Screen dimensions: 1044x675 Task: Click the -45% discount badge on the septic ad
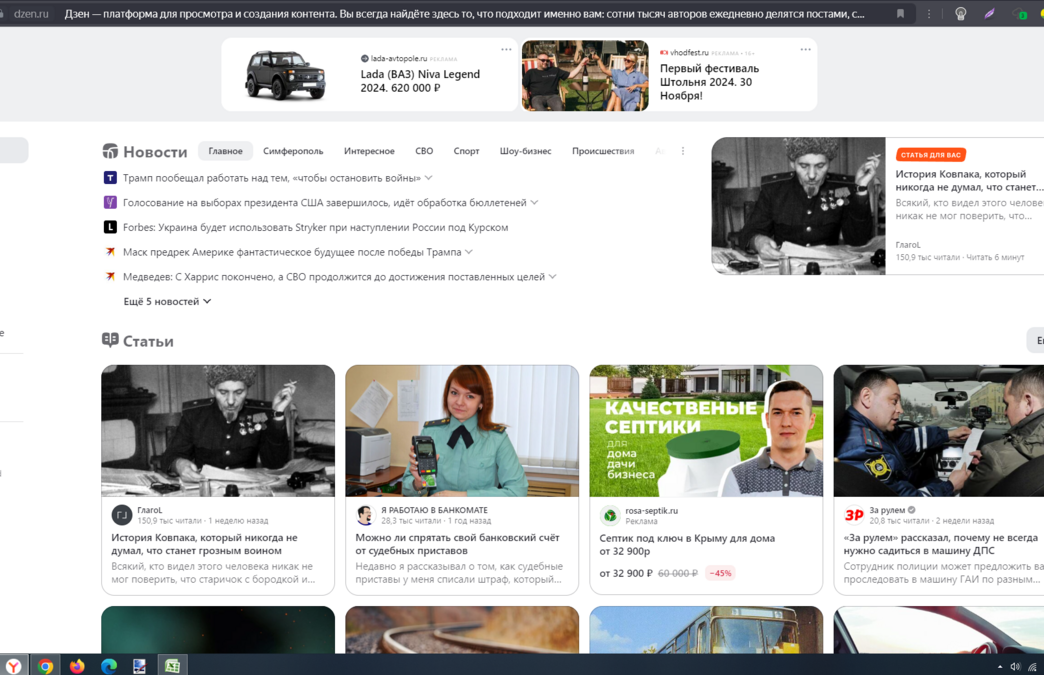tap(720, 573)
